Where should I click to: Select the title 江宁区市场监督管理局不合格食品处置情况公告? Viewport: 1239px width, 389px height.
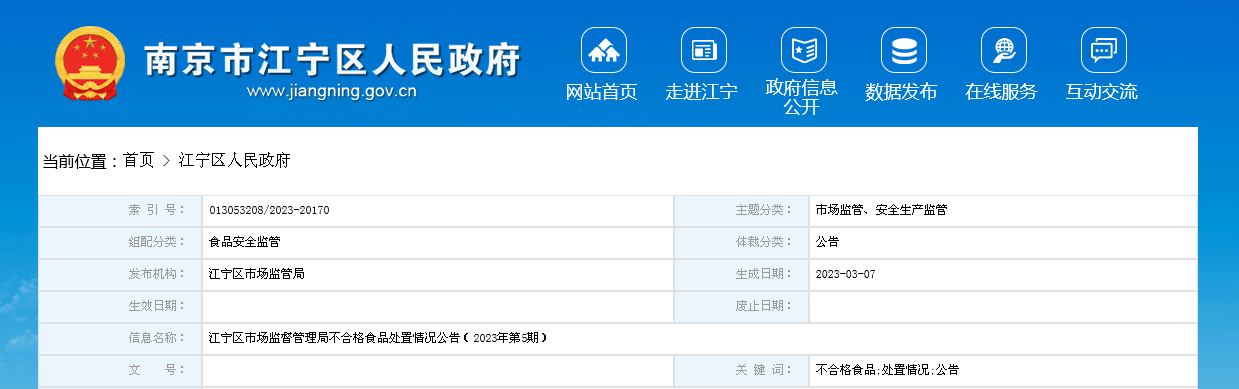[x=378, y=338]
